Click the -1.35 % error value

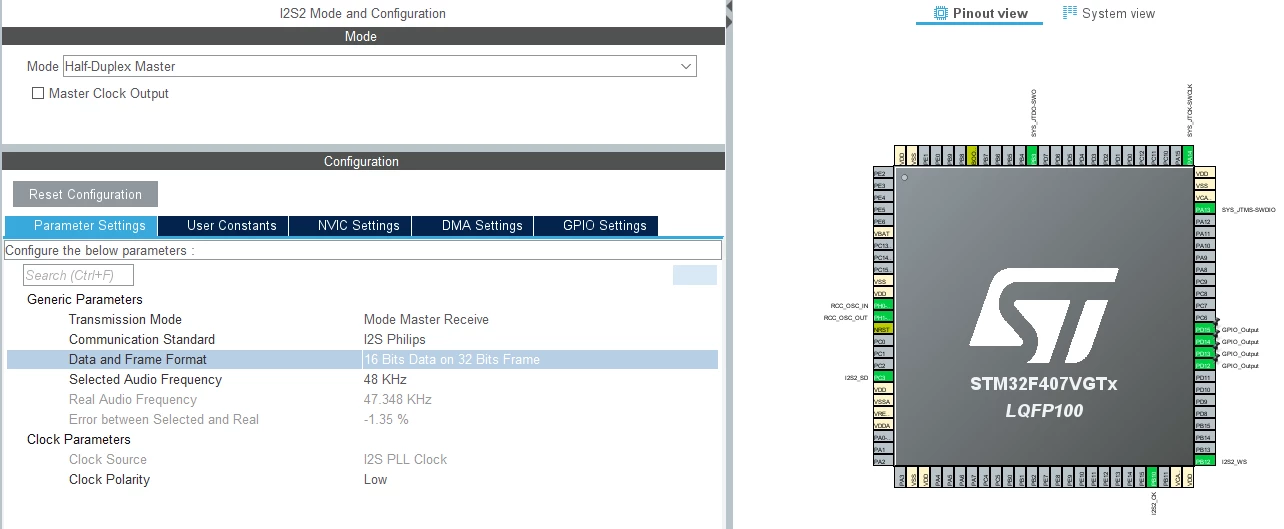(x=386, y=419)
